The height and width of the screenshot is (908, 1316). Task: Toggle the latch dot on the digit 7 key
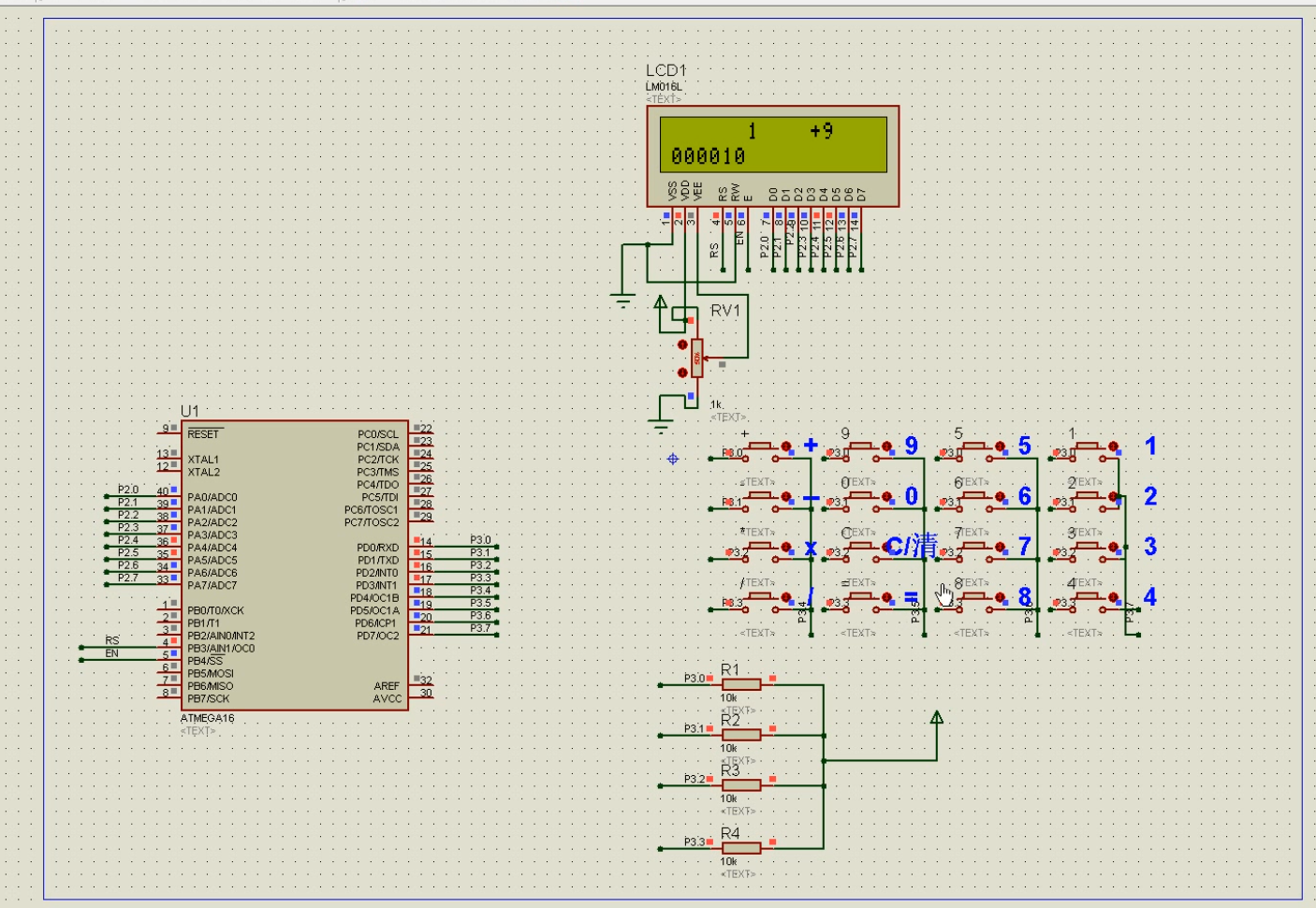(x=1000, y=548)
